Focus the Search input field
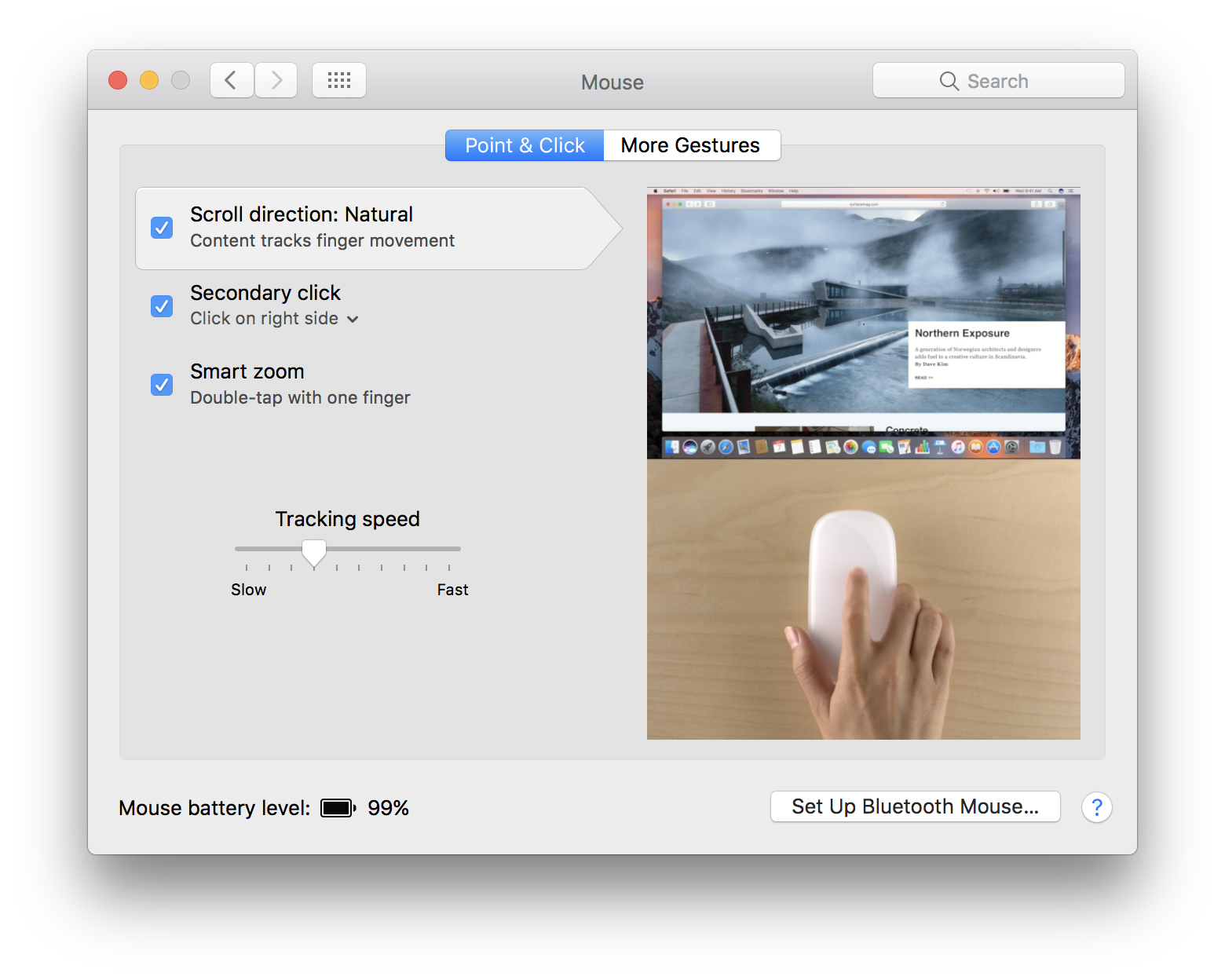The width and height of the screenshot is (1225, 980). tap(999, 80)
